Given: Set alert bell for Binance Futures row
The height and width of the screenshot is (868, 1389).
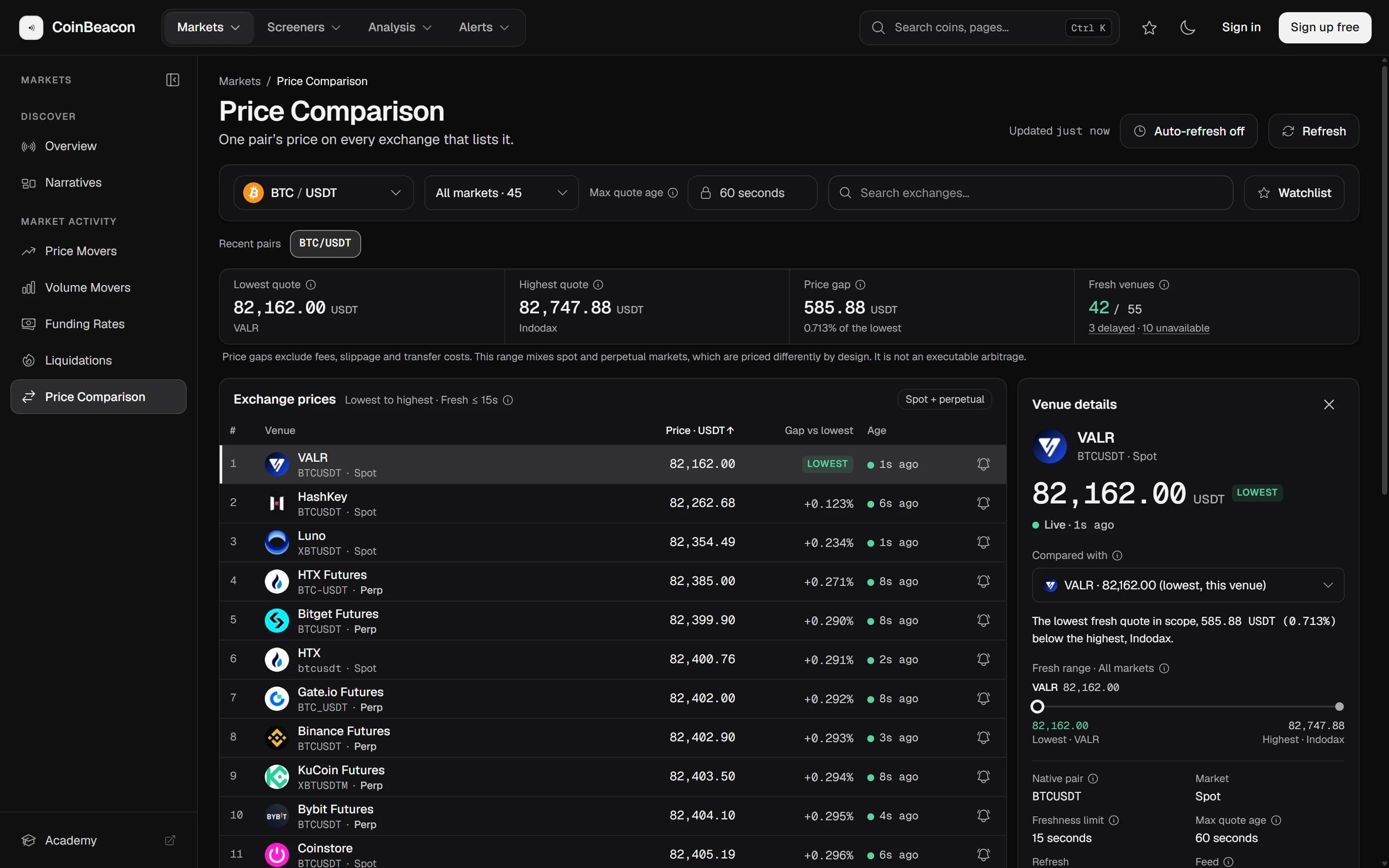Looking at the screenshot, I should pos(983,737).
